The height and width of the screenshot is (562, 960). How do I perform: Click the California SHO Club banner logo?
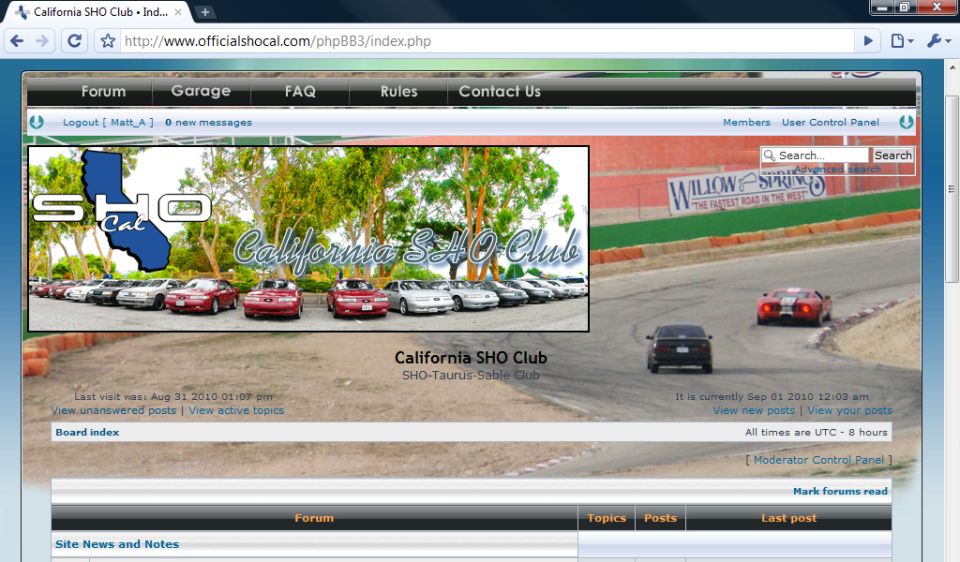(x=309, y=239)
